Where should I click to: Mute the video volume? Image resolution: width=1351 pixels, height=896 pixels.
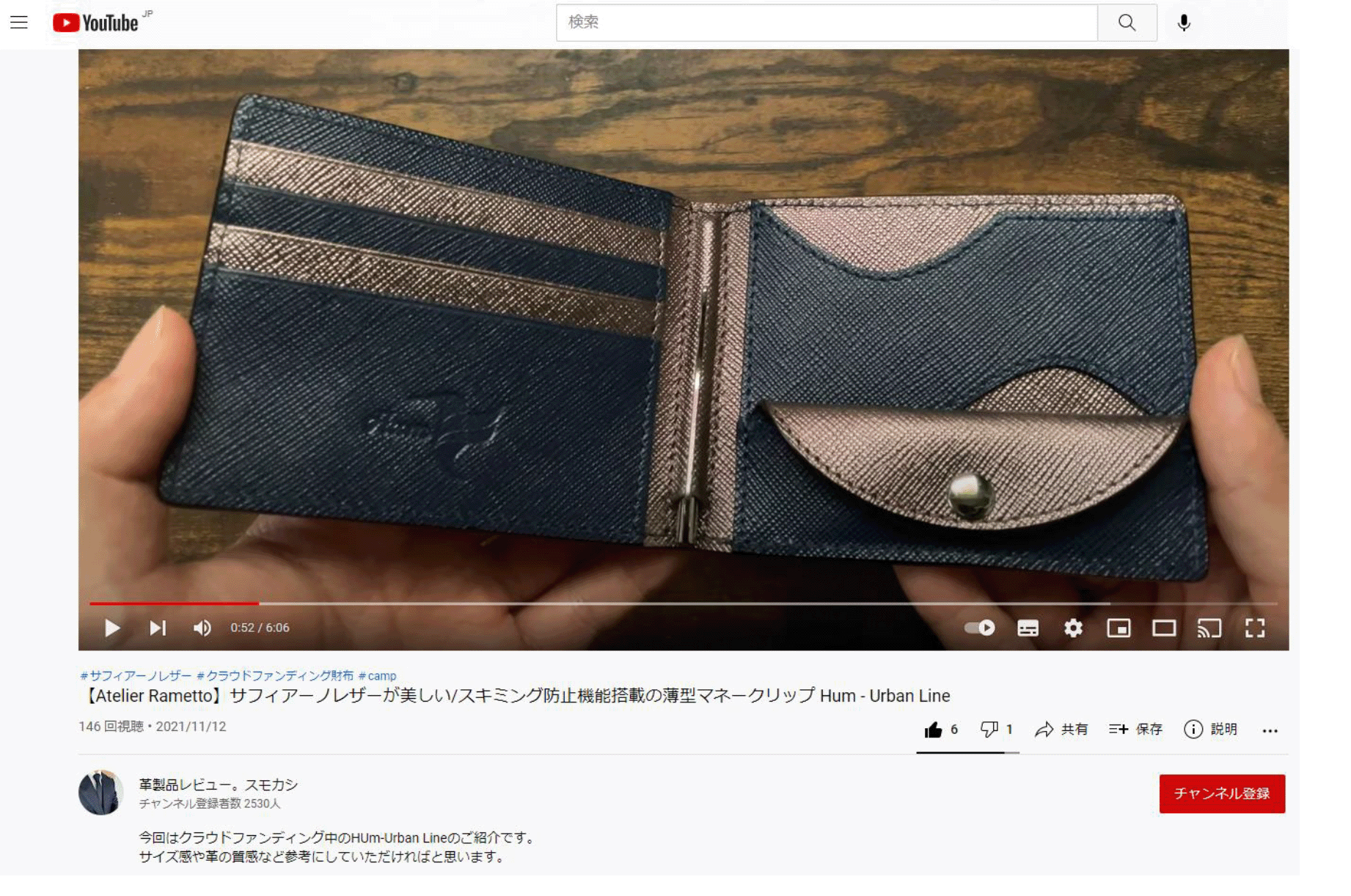pyautogui.click(x=202, y=628)
